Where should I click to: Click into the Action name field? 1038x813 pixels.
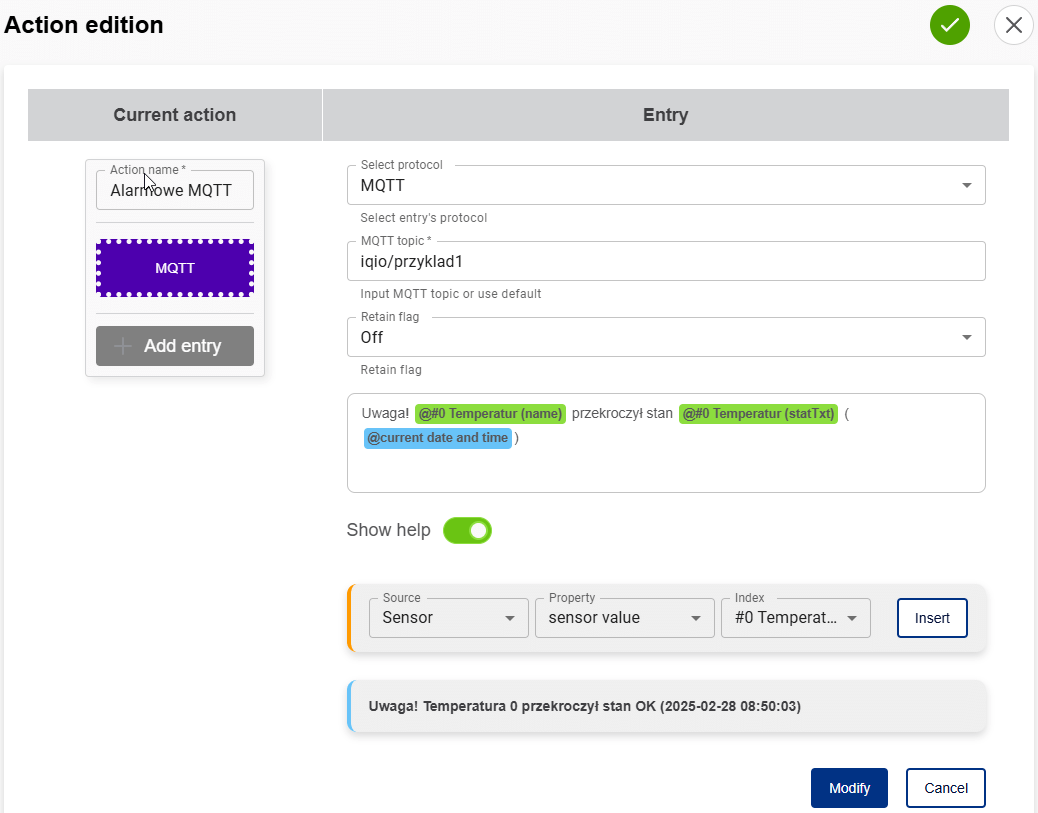[175, 190]
